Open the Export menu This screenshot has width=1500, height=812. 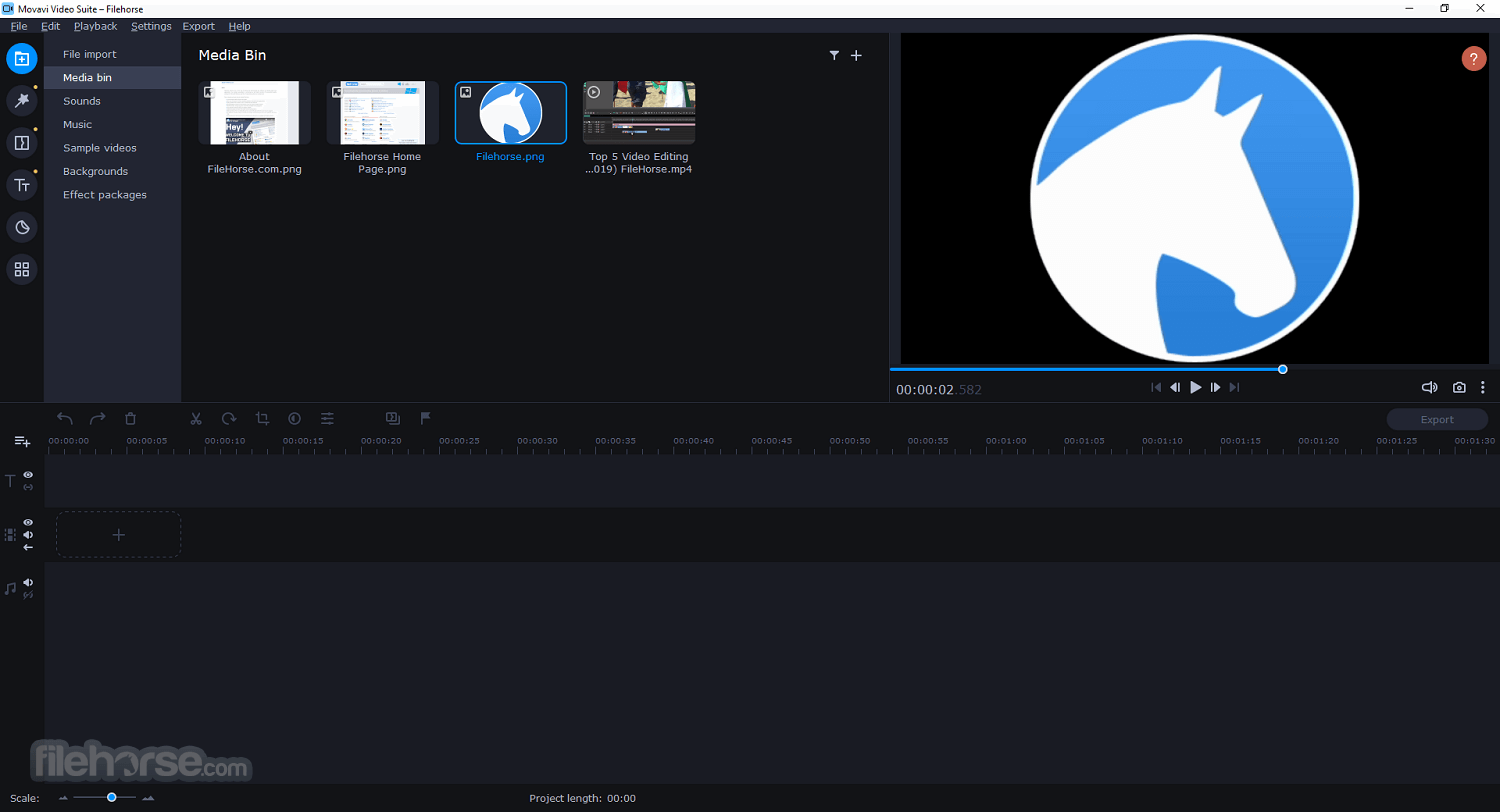click(199, 26)
